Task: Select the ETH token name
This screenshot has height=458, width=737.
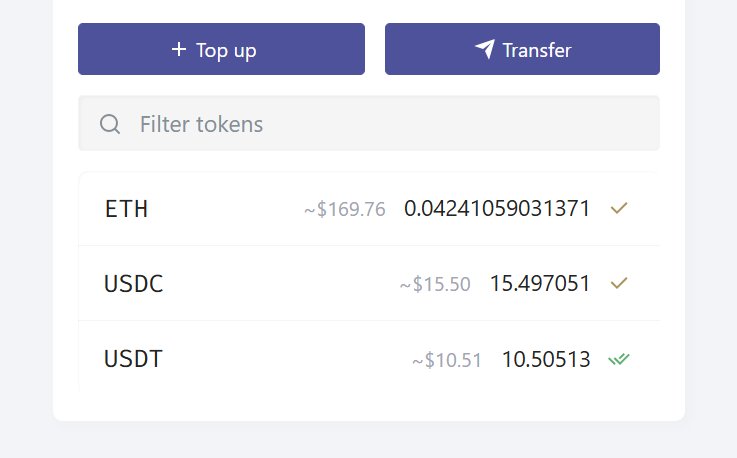Action: [126, 209]
